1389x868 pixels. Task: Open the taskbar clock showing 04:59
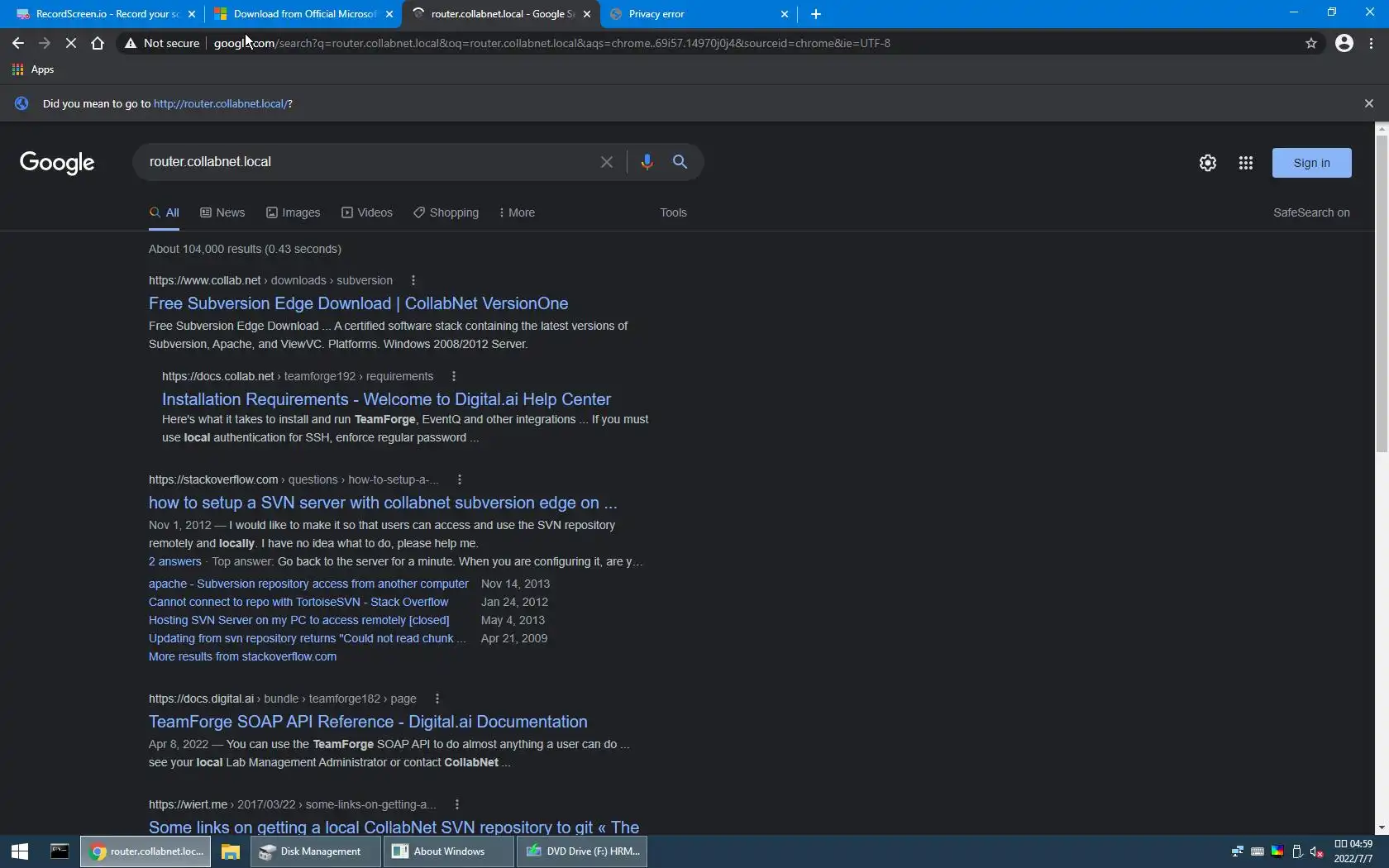[1353, 851]
